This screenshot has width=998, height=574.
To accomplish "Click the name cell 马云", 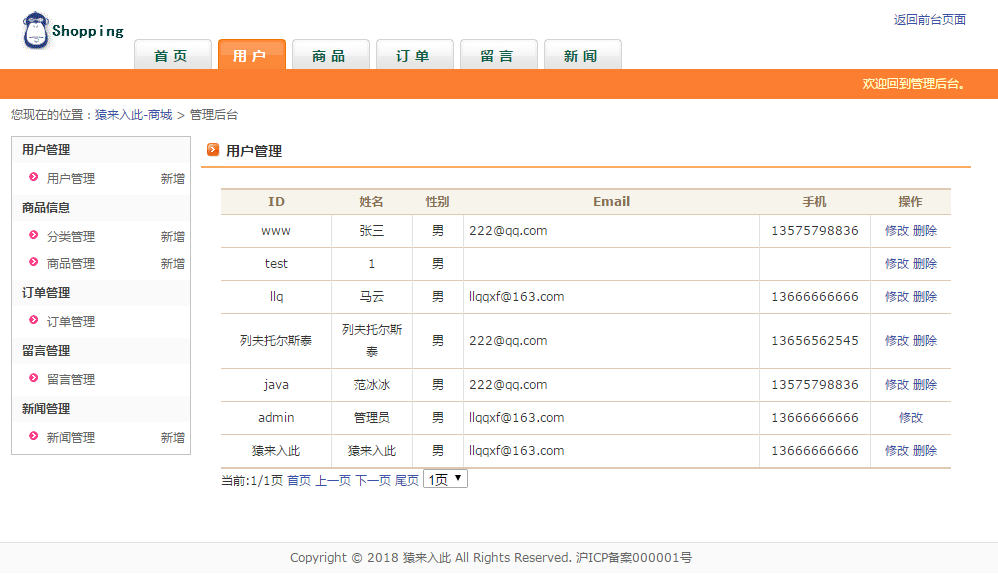I will (x=372, y=297).
